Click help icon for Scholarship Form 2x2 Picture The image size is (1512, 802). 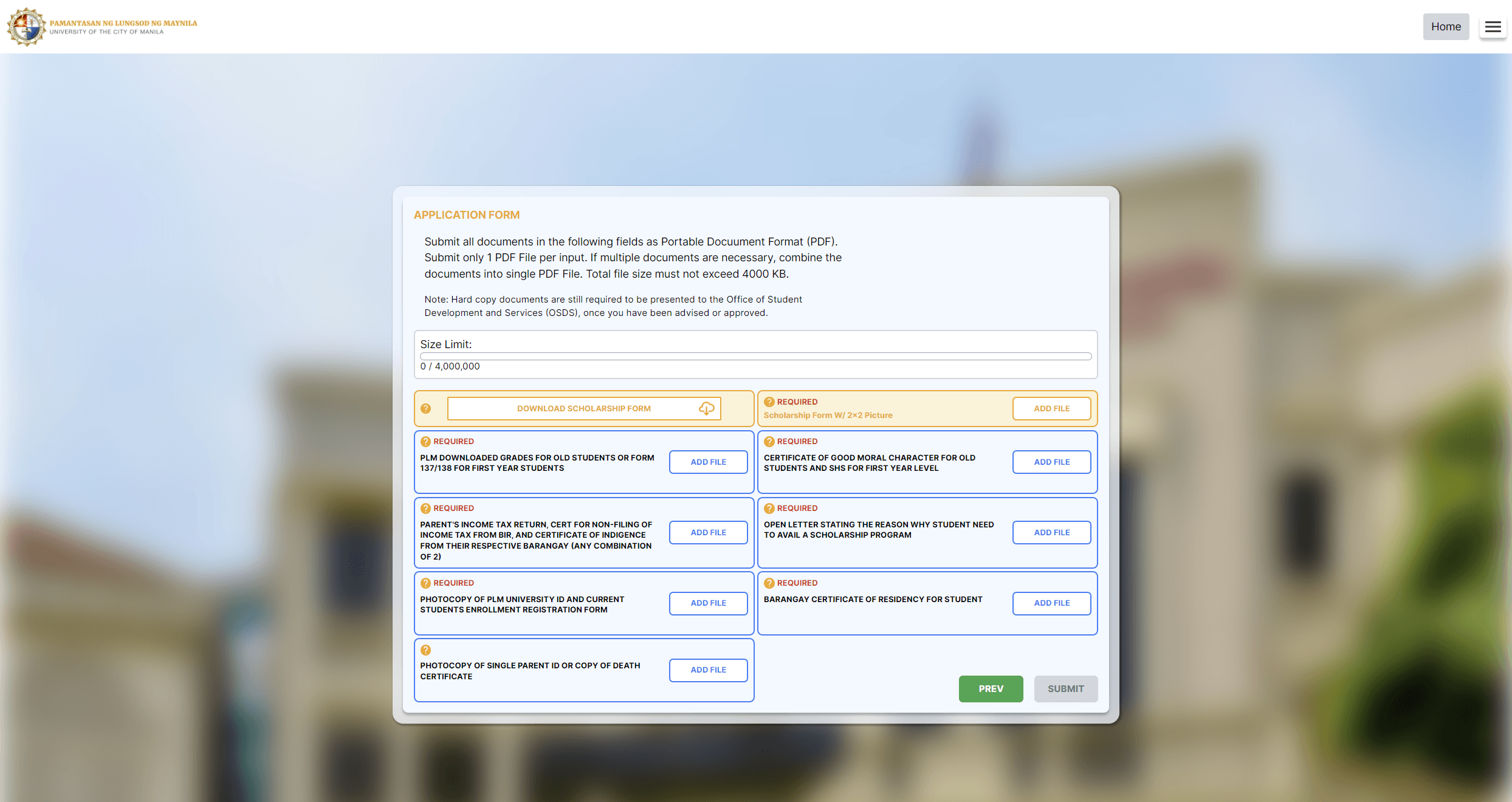click(x=769, y=402)
